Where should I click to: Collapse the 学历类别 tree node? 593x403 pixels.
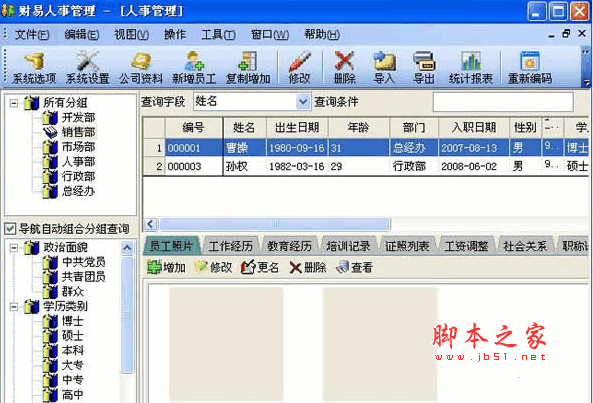[14, 307]
